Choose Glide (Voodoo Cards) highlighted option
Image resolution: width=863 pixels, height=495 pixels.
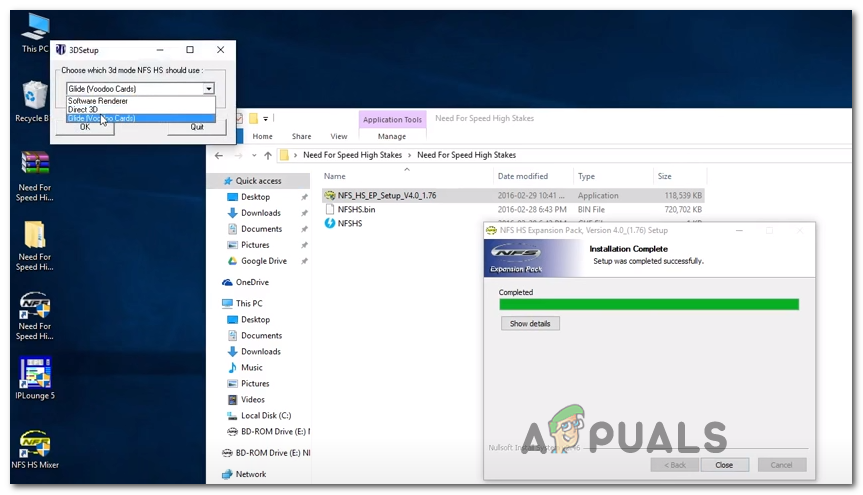point(140,118)
